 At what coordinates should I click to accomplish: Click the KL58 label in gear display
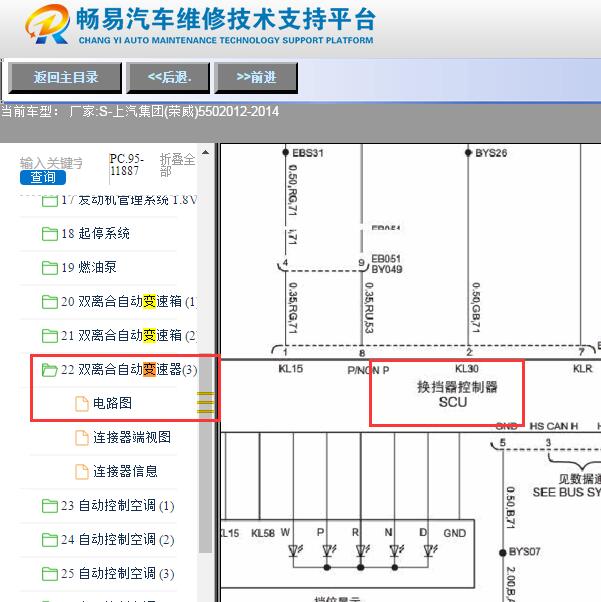263,533
